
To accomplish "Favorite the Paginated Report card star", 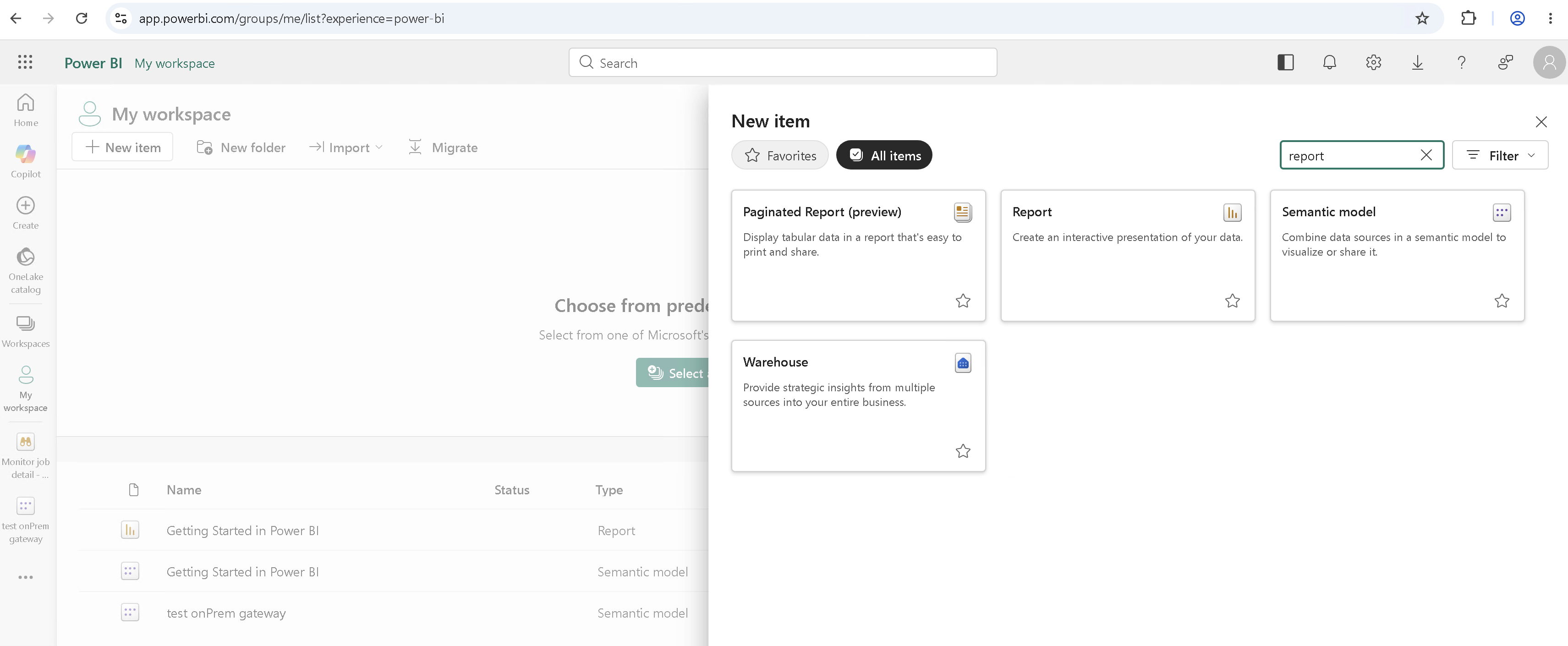I will click(962, 301).
